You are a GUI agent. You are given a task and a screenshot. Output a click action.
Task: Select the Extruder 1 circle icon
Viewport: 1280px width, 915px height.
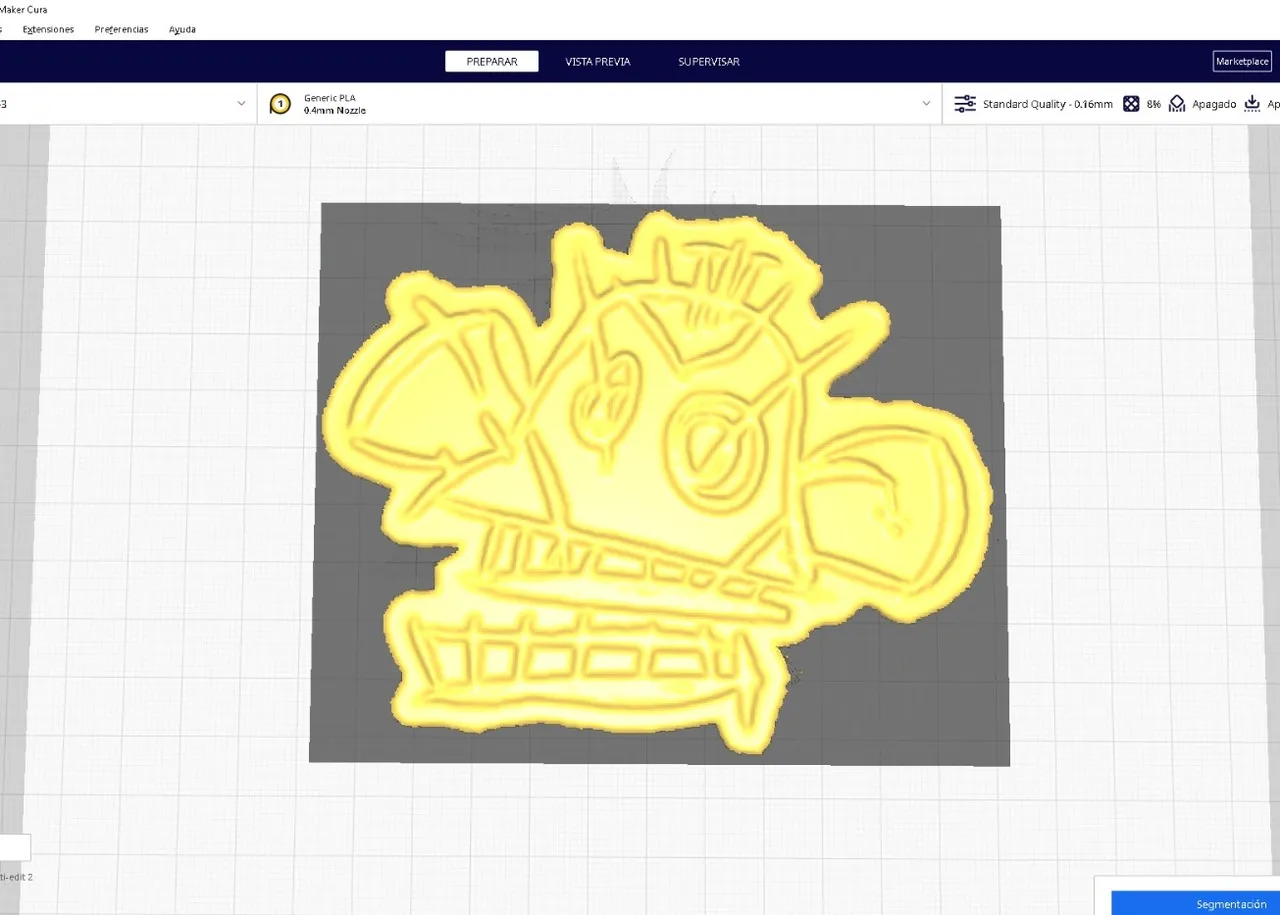[x=280, y=103]
